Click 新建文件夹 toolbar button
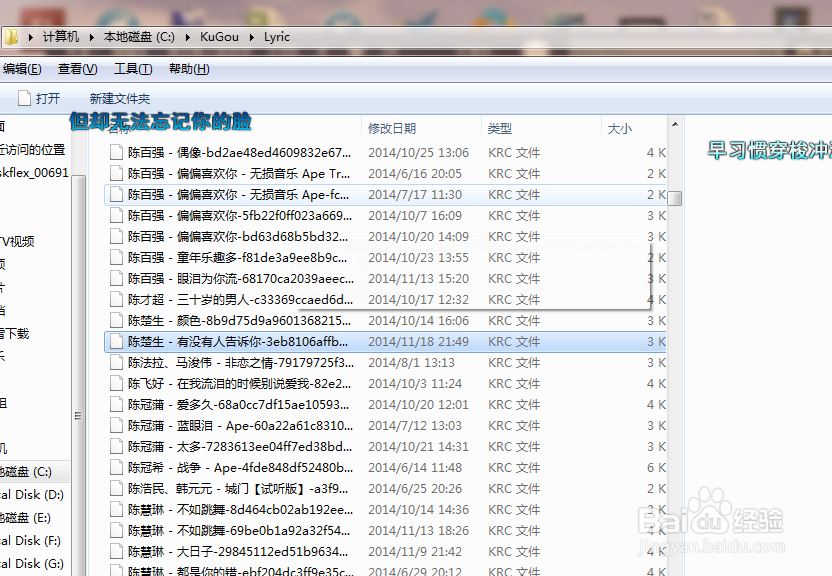 (120, 99)
